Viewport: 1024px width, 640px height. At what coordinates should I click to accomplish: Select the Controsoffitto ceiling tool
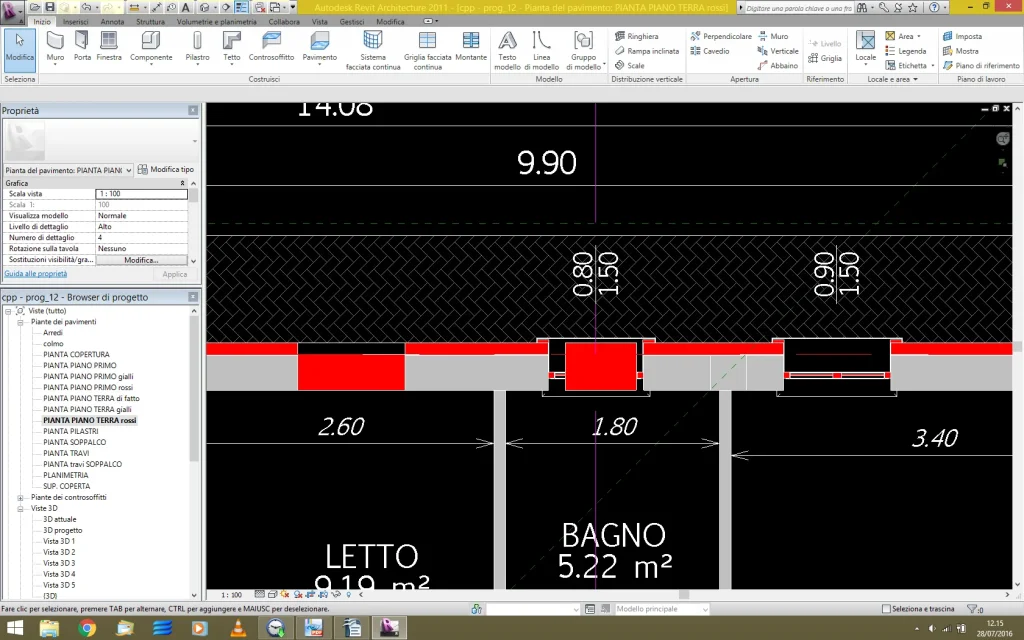271,45
